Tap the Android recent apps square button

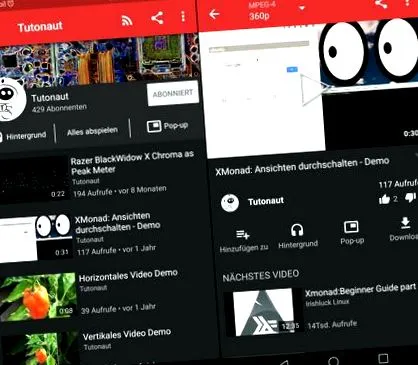click(x=383, y=358)
